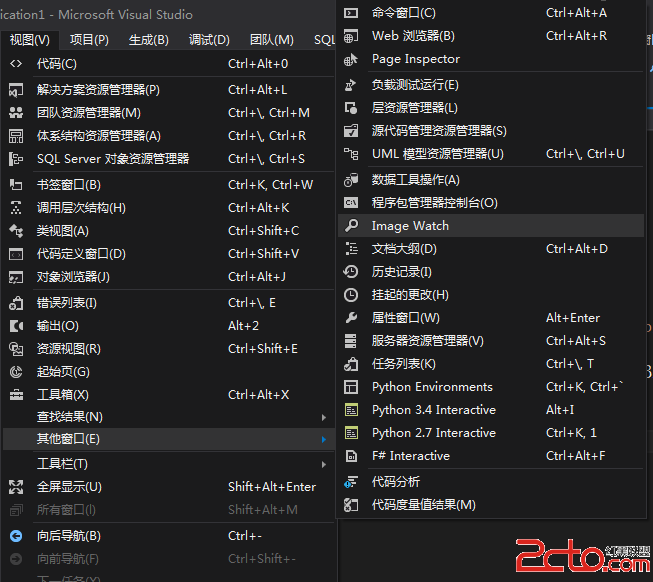The width and height of the screenshot is (653, 582).
Task: Click the SQL Server 对象资源管理器 icon
Action: [16, 159]
